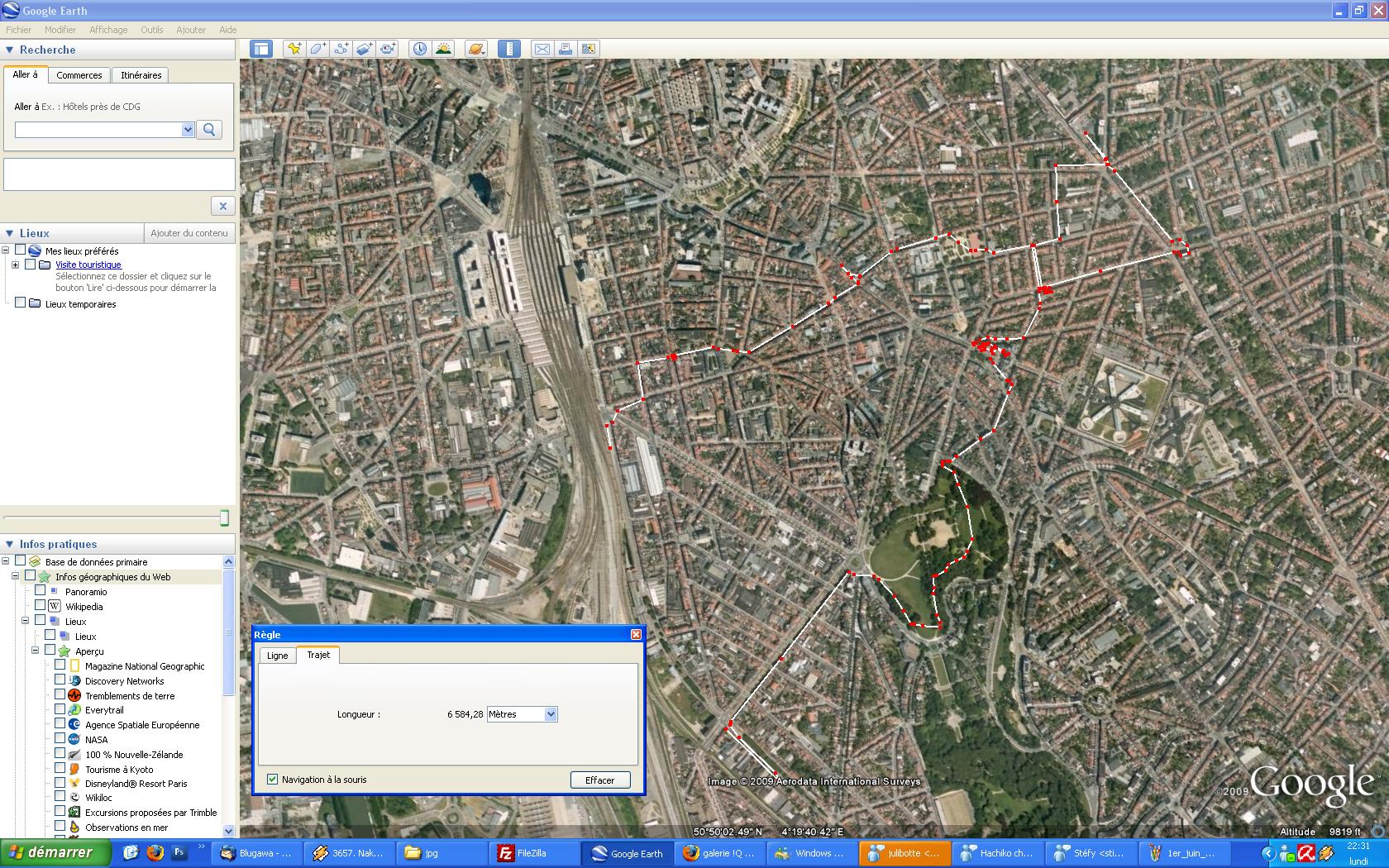Check the Visite touristique checkbox
This screenshot has height=868, width=1389.
31,264
